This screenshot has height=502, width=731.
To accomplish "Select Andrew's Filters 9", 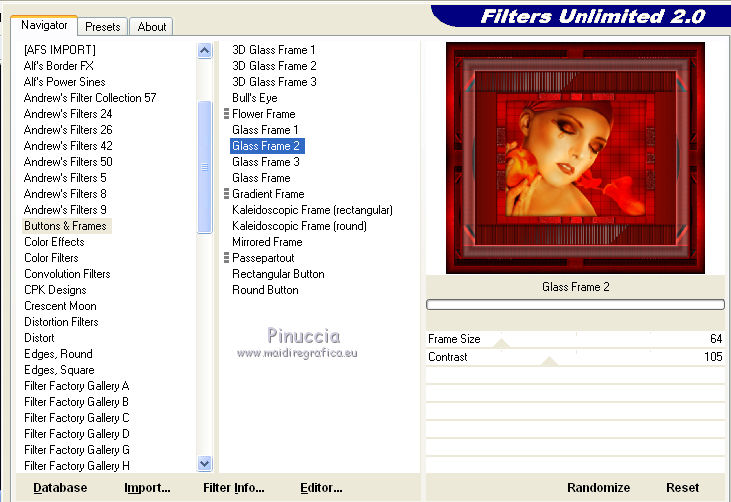I will click(65, 210).
